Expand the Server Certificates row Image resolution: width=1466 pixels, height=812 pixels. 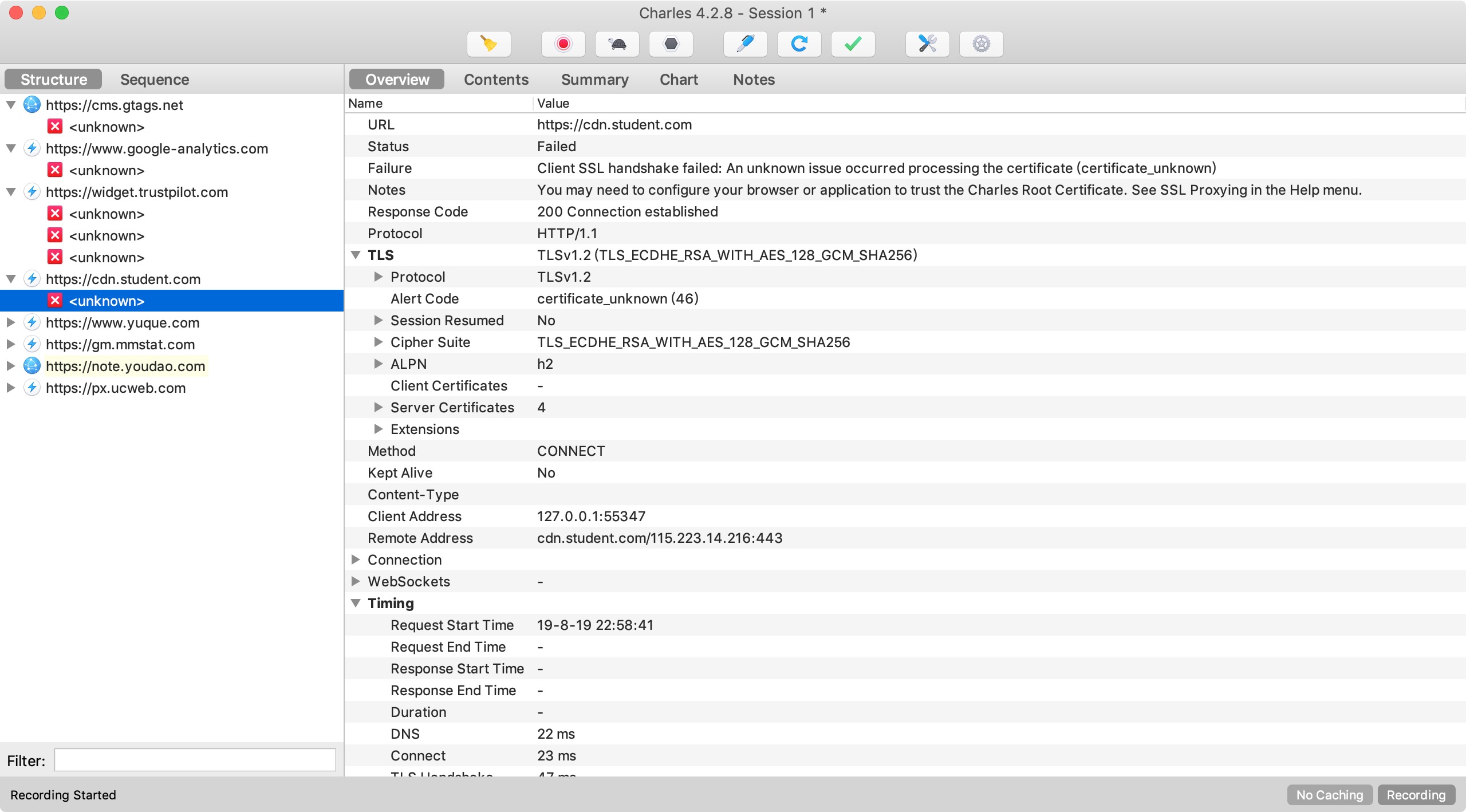(378, 407)
